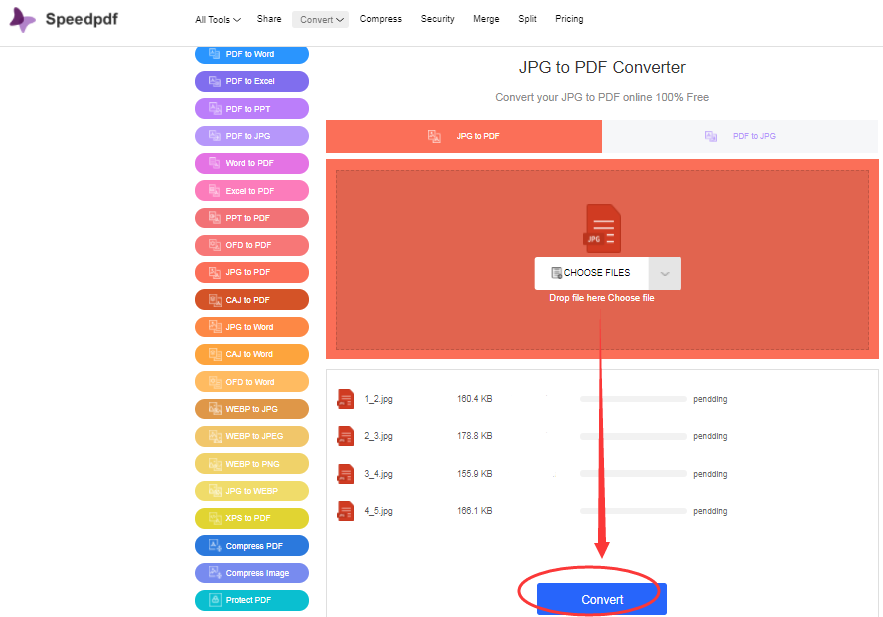Click the 160.4 KB file size
This screenshot has height=617, width=883.
pos(475,399)
